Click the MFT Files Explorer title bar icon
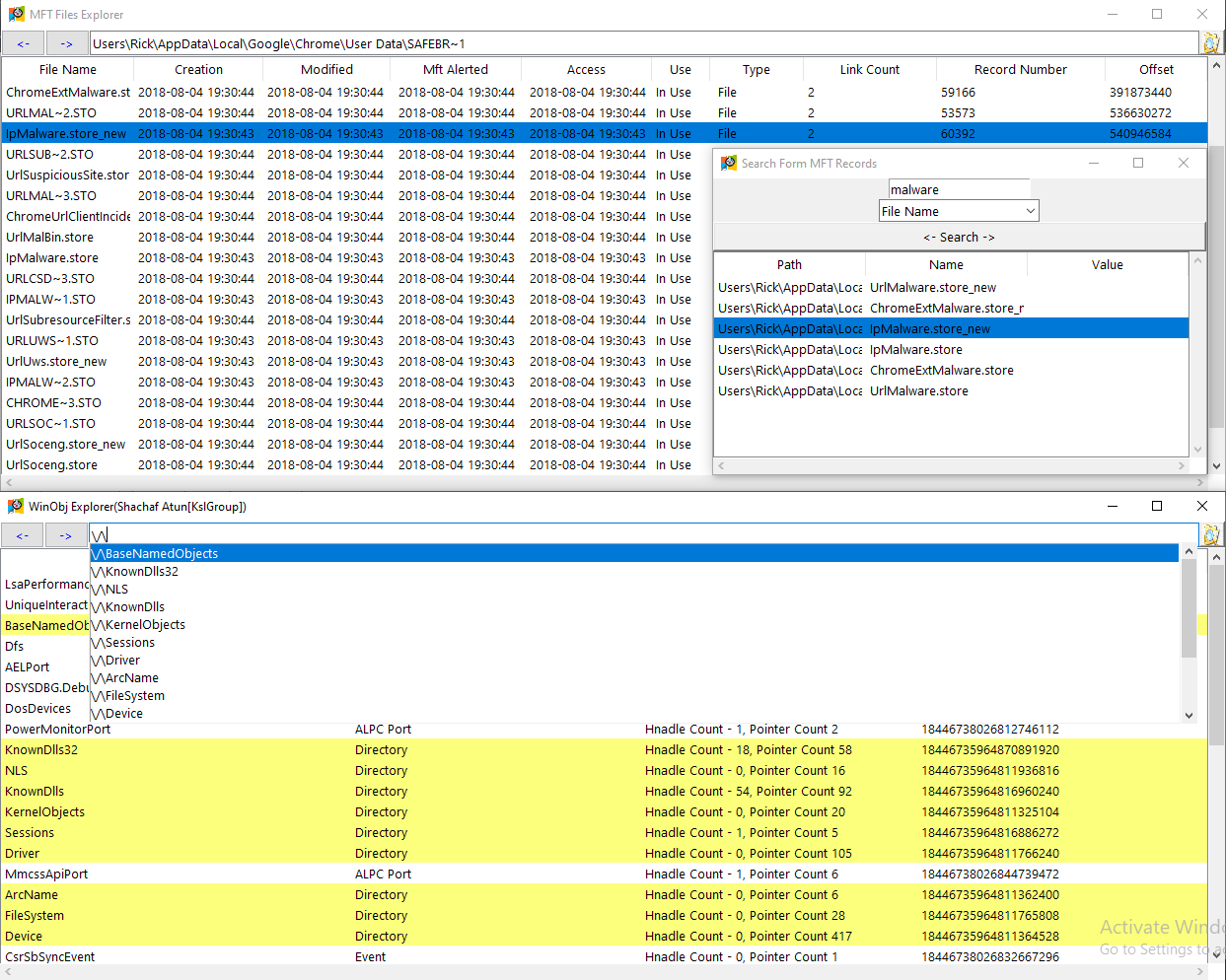 (x=16, y=15)
